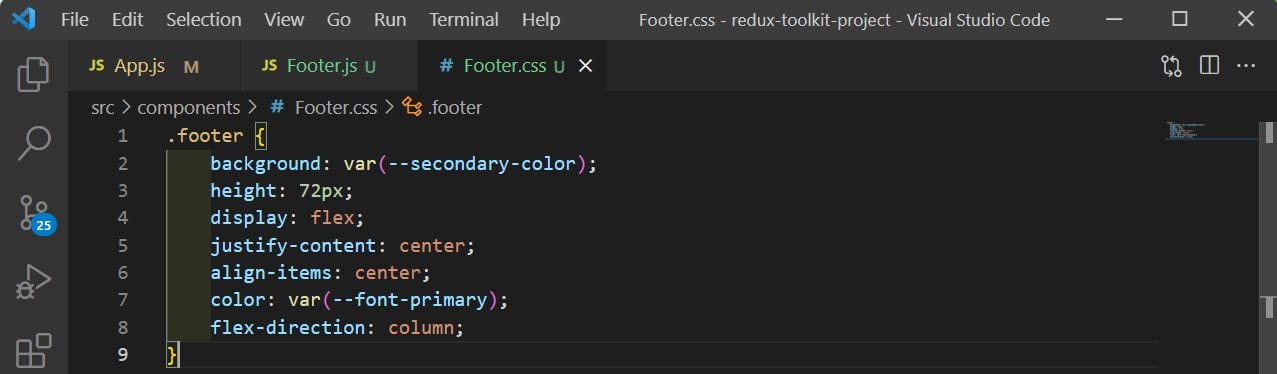Open the Run and Debug view

tap(33, 282)
